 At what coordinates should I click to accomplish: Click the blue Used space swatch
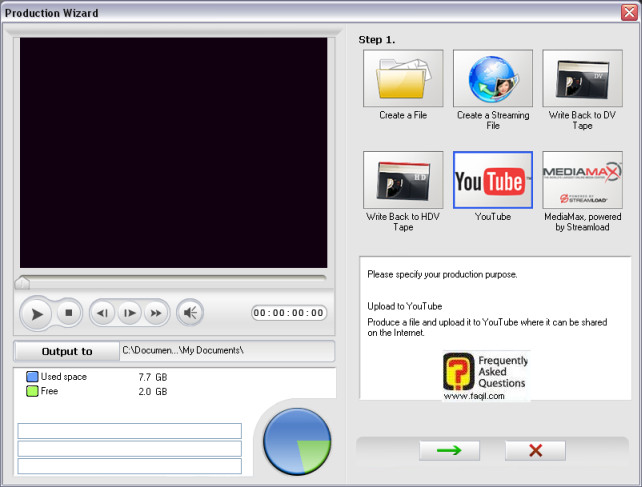(x=32, y=377)
